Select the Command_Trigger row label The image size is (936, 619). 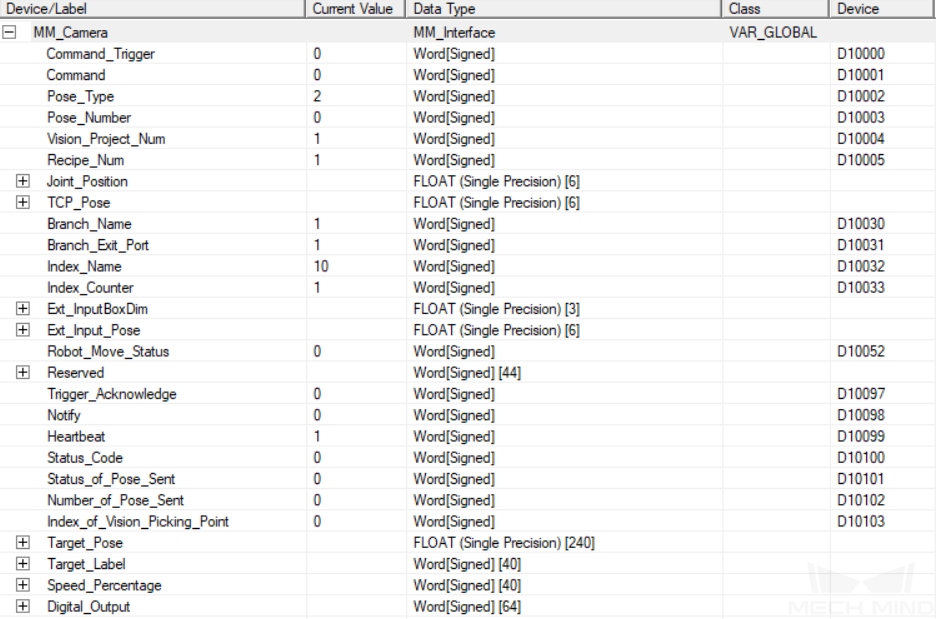(100, 54)
